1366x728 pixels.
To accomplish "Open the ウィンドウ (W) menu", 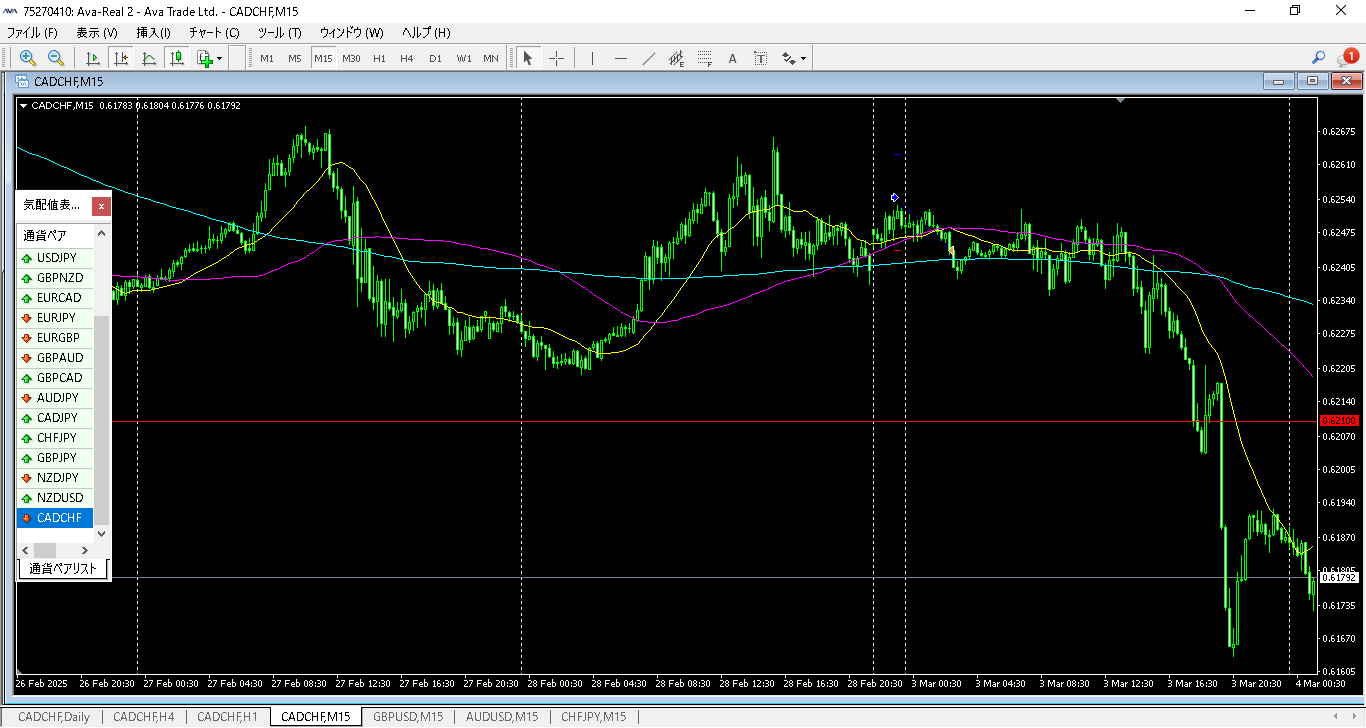I will tap(351, 32).
